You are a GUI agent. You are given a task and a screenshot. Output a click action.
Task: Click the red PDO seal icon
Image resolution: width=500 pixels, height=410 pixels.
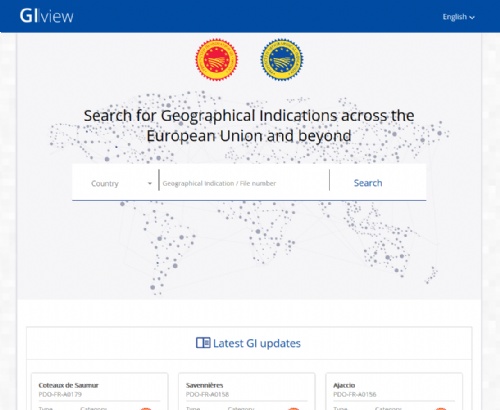[x=217, y=60]
